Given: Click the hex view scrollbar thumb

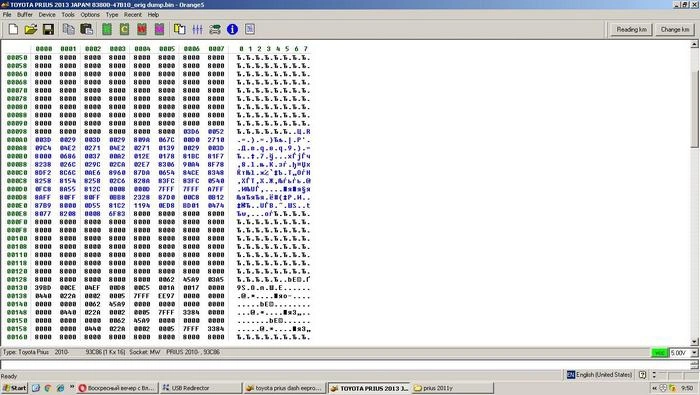Looking at the screenshot, I should (x=694, y=109).
